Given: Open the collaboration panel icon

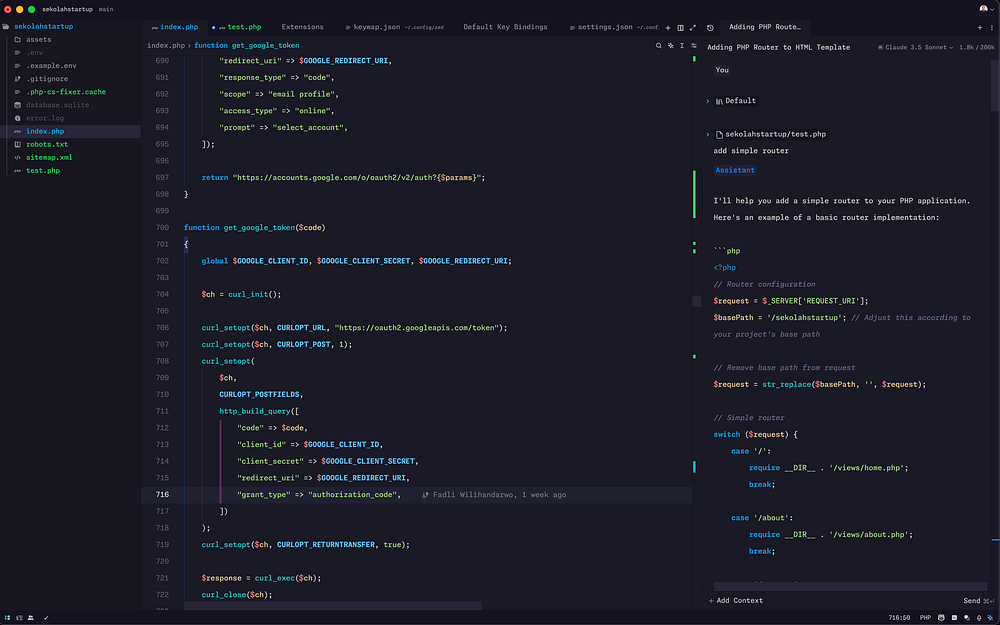Looking at the screenshot, I should point(31,617).
